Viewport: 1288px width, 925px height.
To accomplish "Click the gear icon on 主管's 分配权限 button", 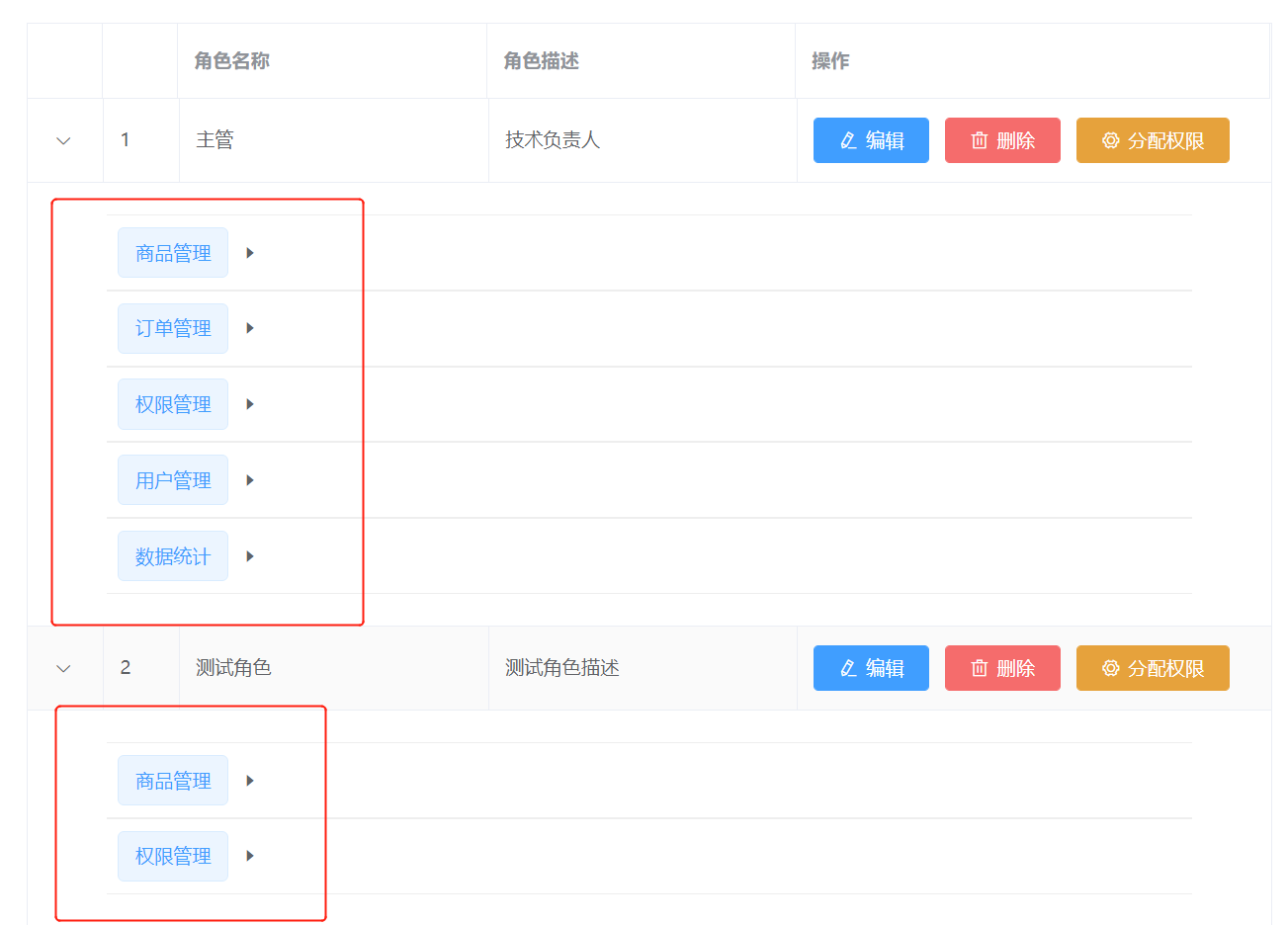I will coord(1109,139).
